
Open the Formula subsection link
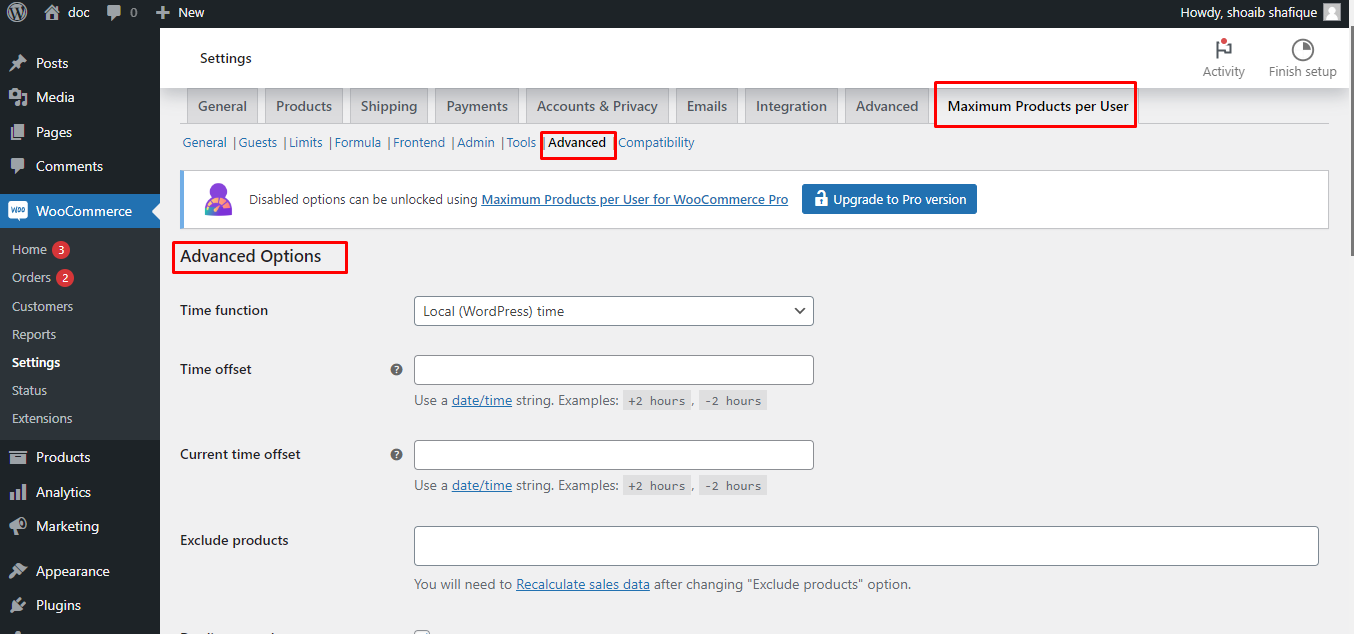(358, 143)
